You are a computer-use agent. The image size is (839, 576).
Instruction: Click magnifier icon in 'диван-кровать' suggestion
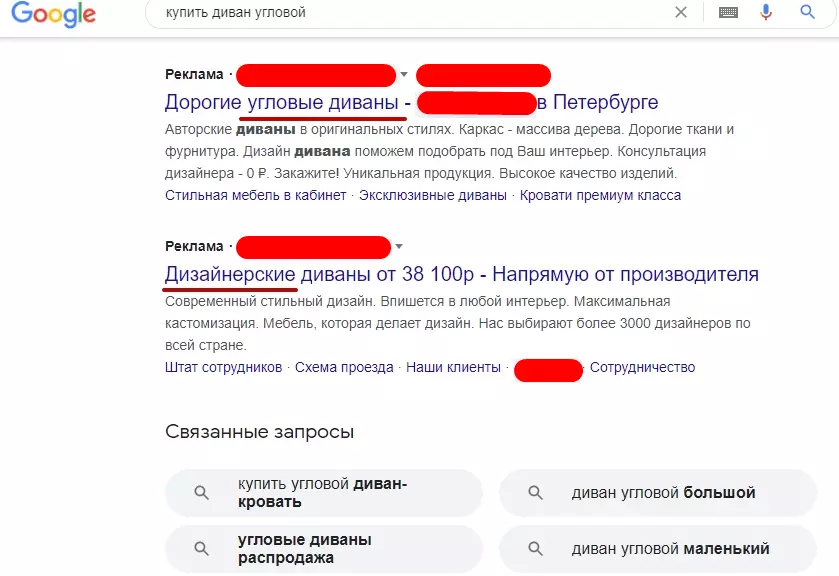[201, 492]
